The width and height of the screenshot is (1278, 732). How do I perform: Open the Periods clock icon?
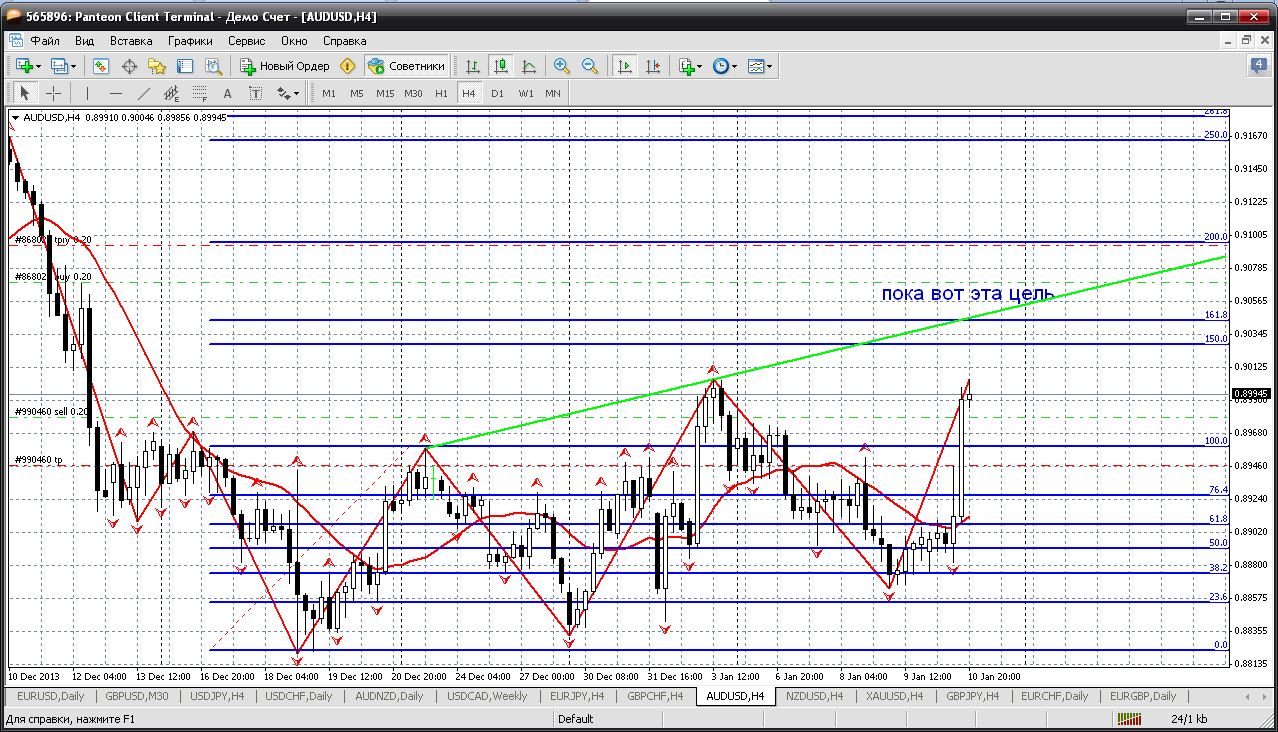coord(720,66)
